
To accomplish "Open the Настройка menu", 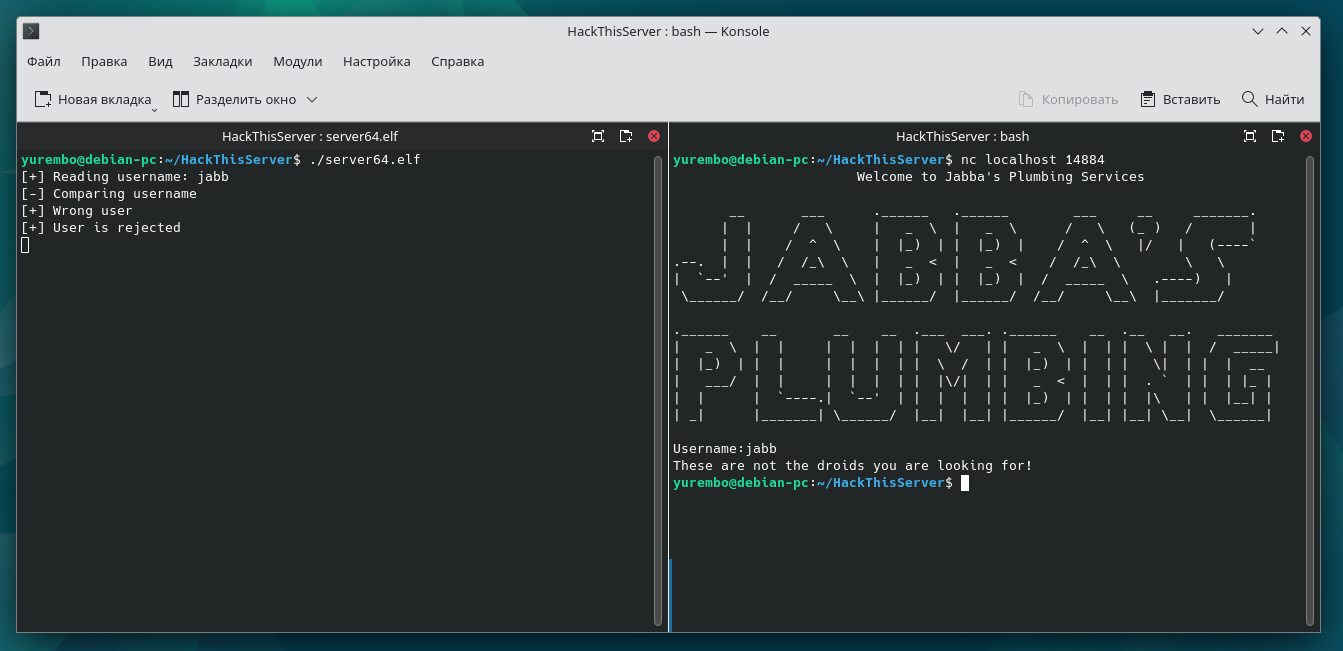I will [x=376, y=61].
